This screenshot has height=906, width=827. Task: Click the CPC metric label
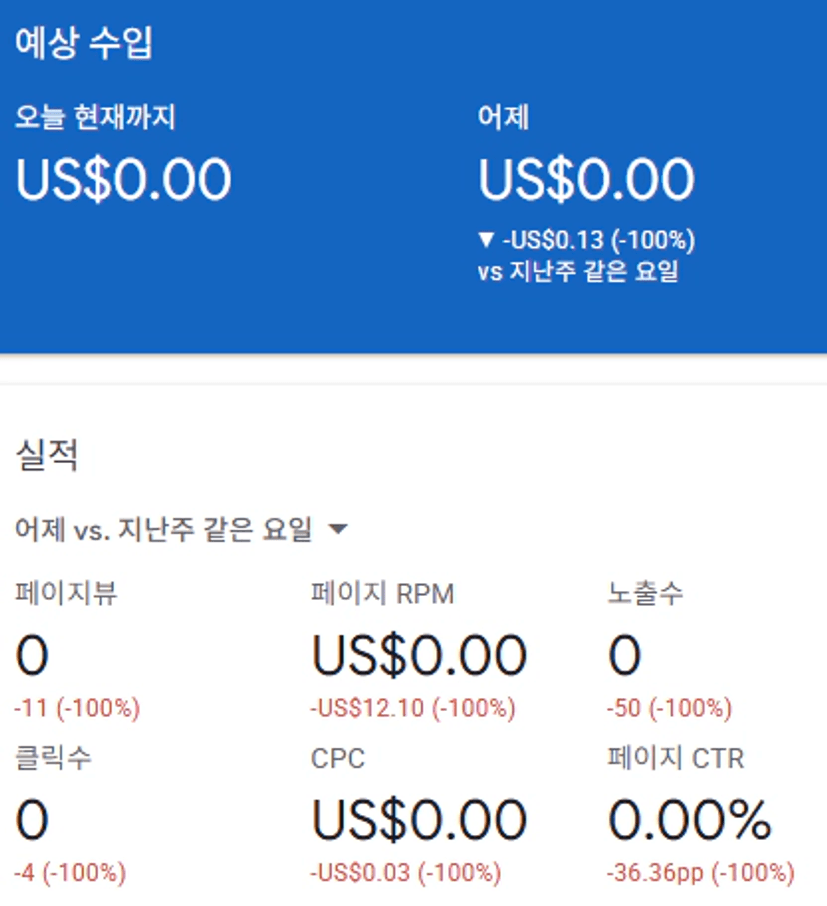[338, 759]
